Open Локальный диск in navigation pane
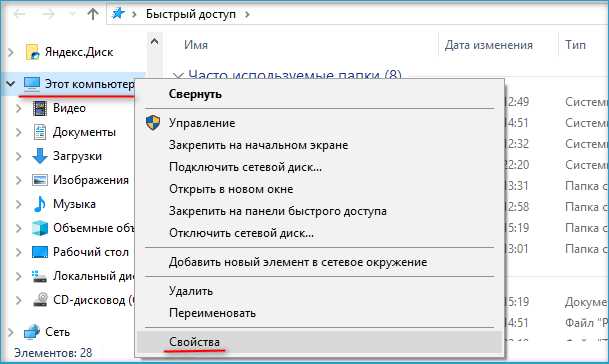 (x=94, y=276)
